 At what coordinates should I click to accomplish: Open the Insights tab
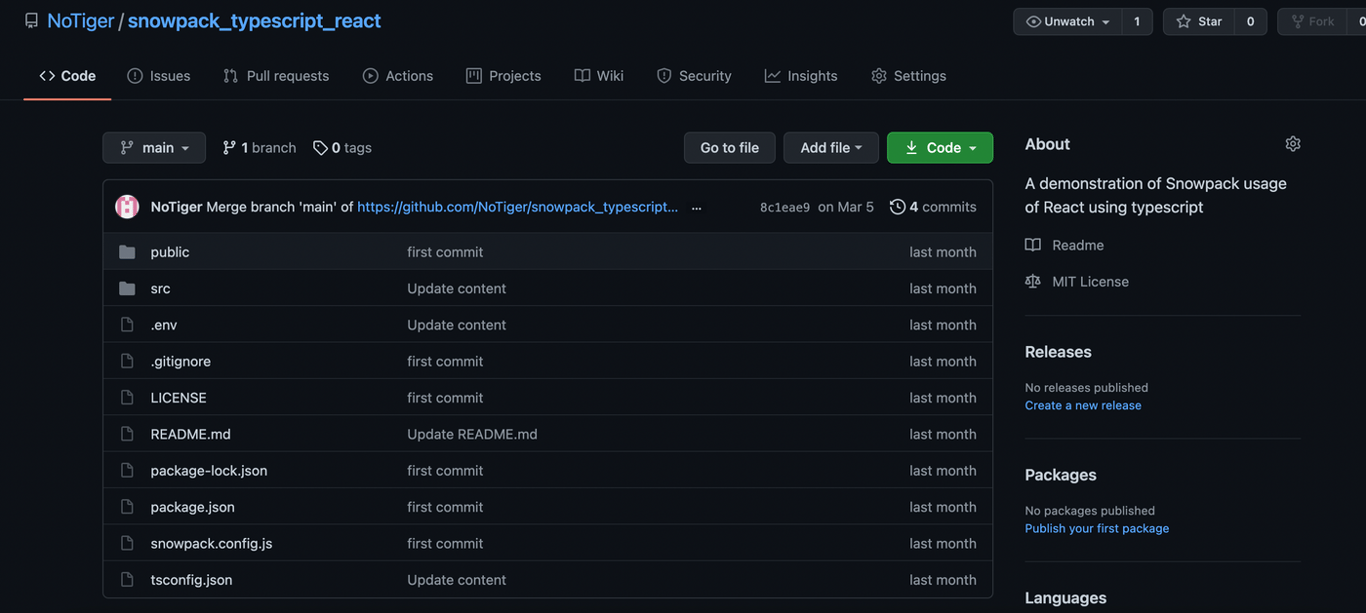[x=801, y=76]
